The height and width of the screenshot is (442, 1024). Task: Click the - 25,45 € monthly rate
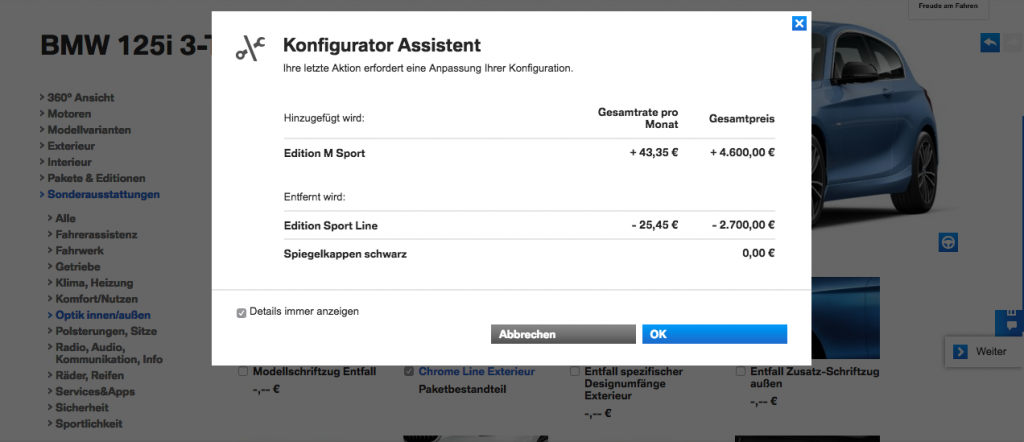click(x=655, y=226)
